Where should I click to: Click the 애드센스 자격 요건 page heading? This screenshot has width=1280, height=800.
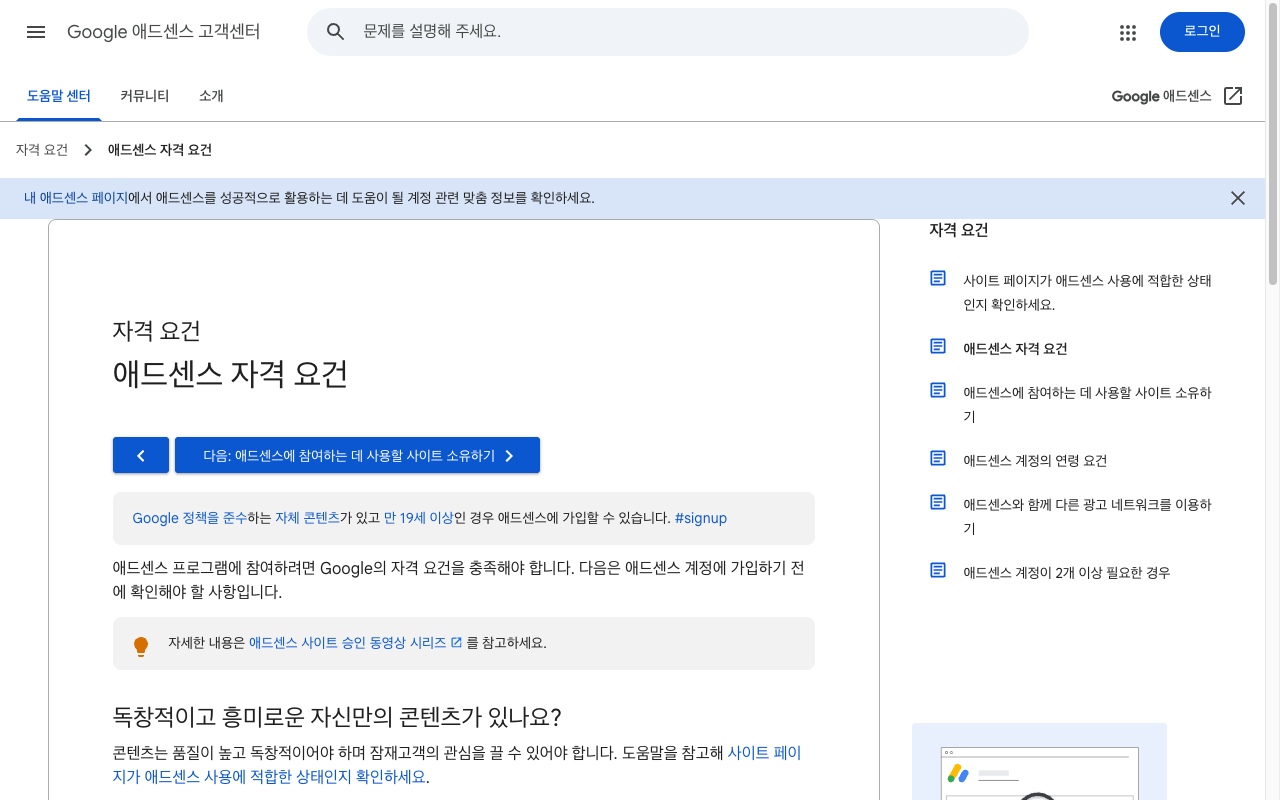click(230, 374)
